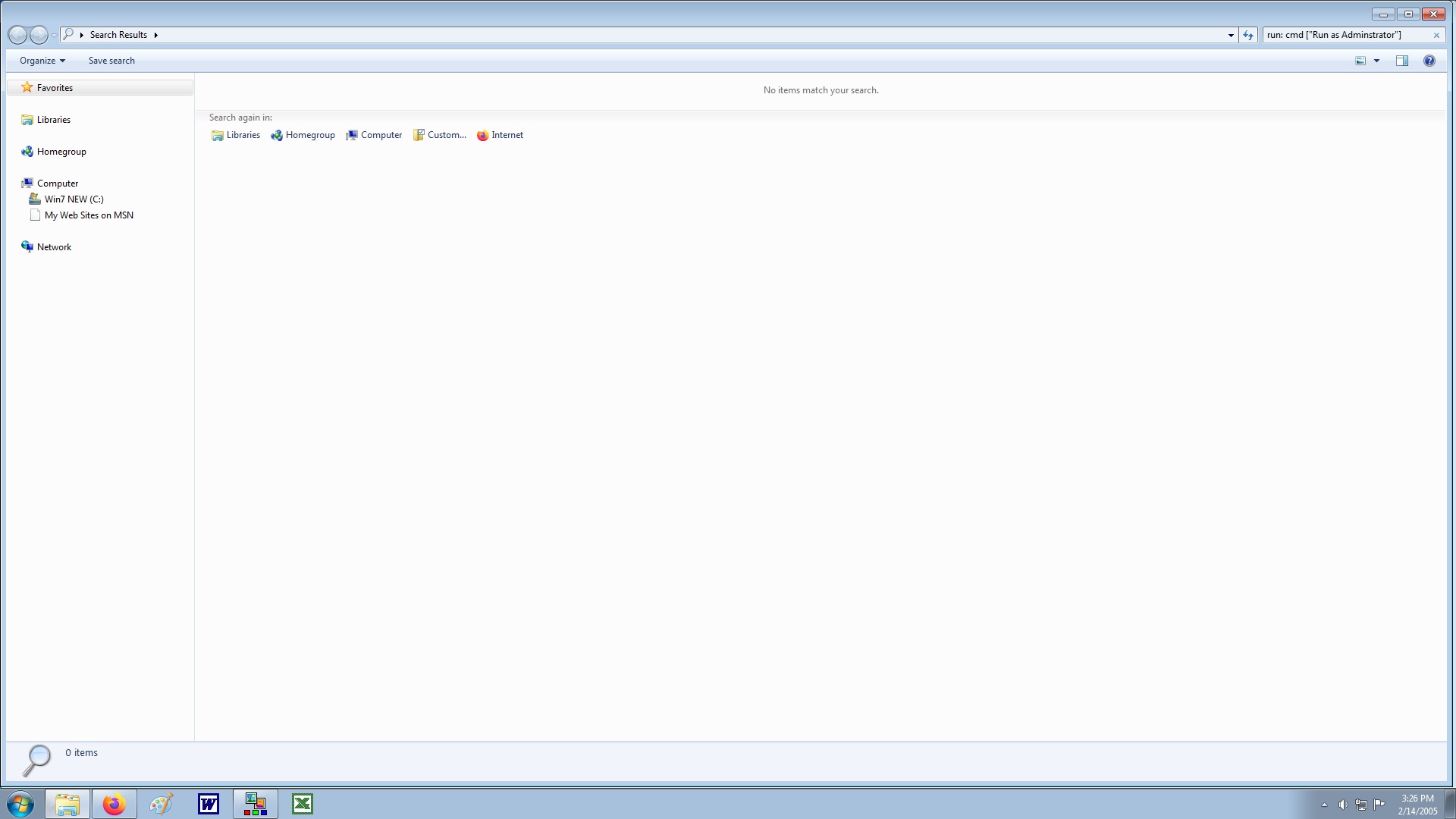Screen dimensions: 1456x819
Task: Refresh the search results
Action: (1248, 35)
